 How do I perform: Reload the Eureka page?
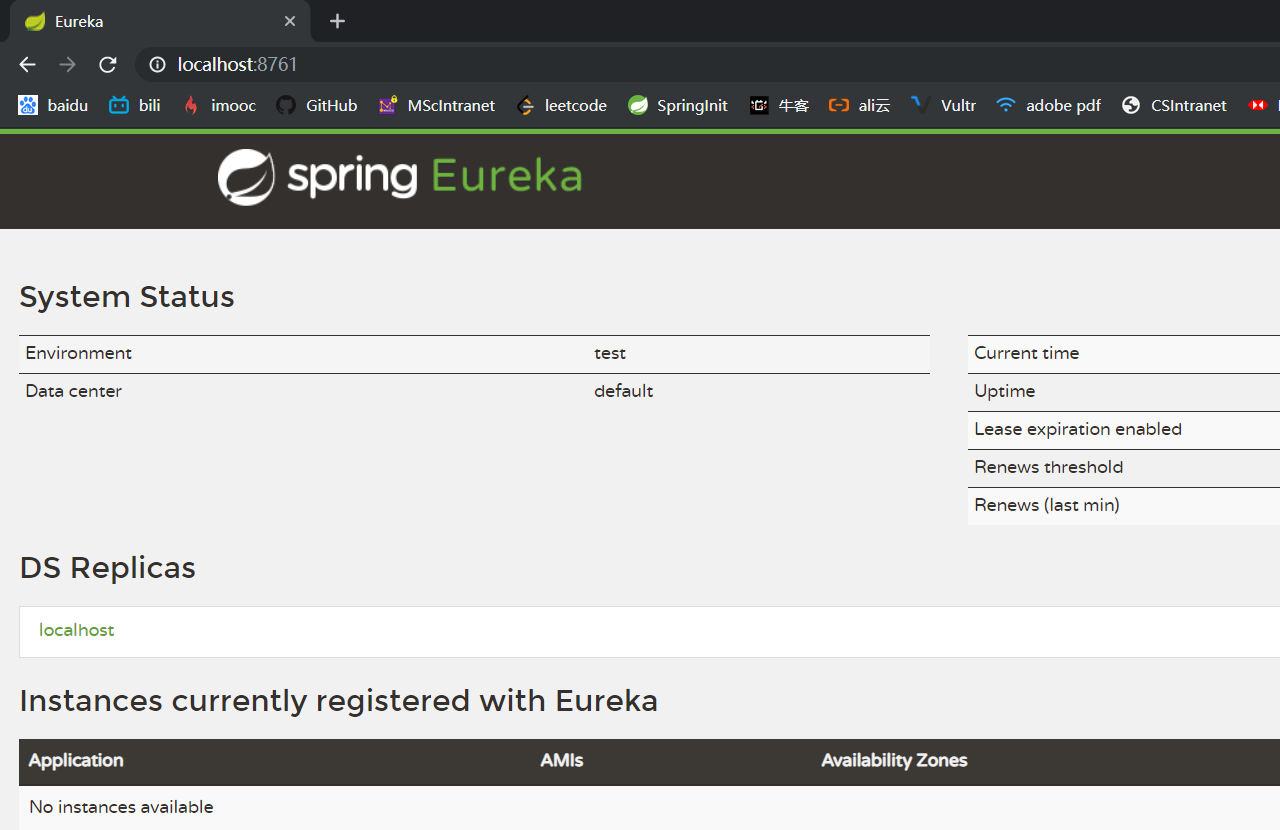[108, 65]
